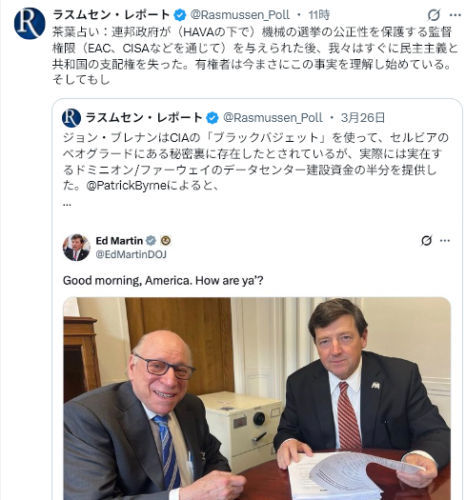Open the @EdMartinDOJ handle
This screenshot has width=466, height=500.
click(131, 255)
